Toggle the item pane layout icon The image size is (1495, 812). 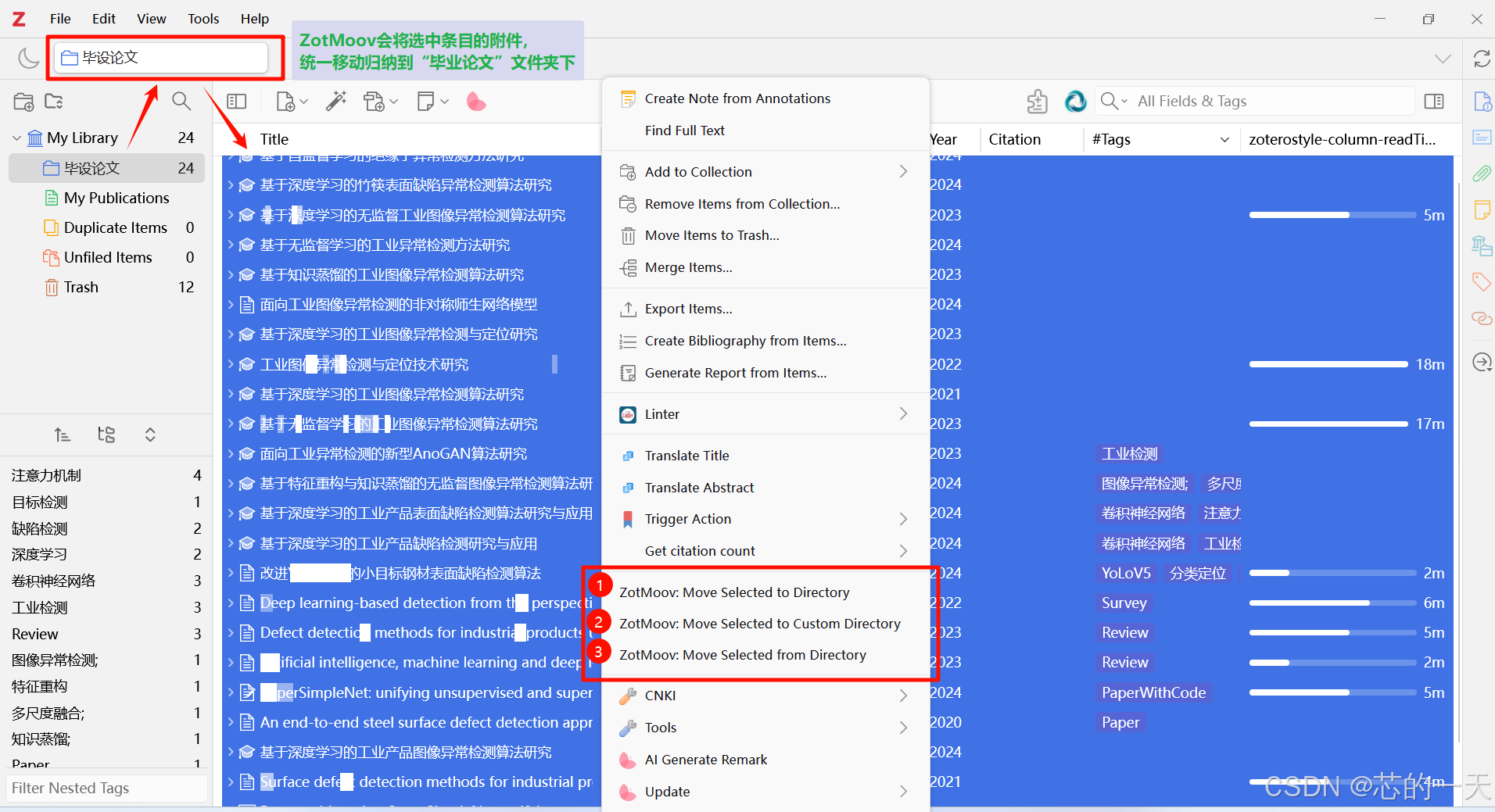pyautogui.click(x=1434, y=101)
